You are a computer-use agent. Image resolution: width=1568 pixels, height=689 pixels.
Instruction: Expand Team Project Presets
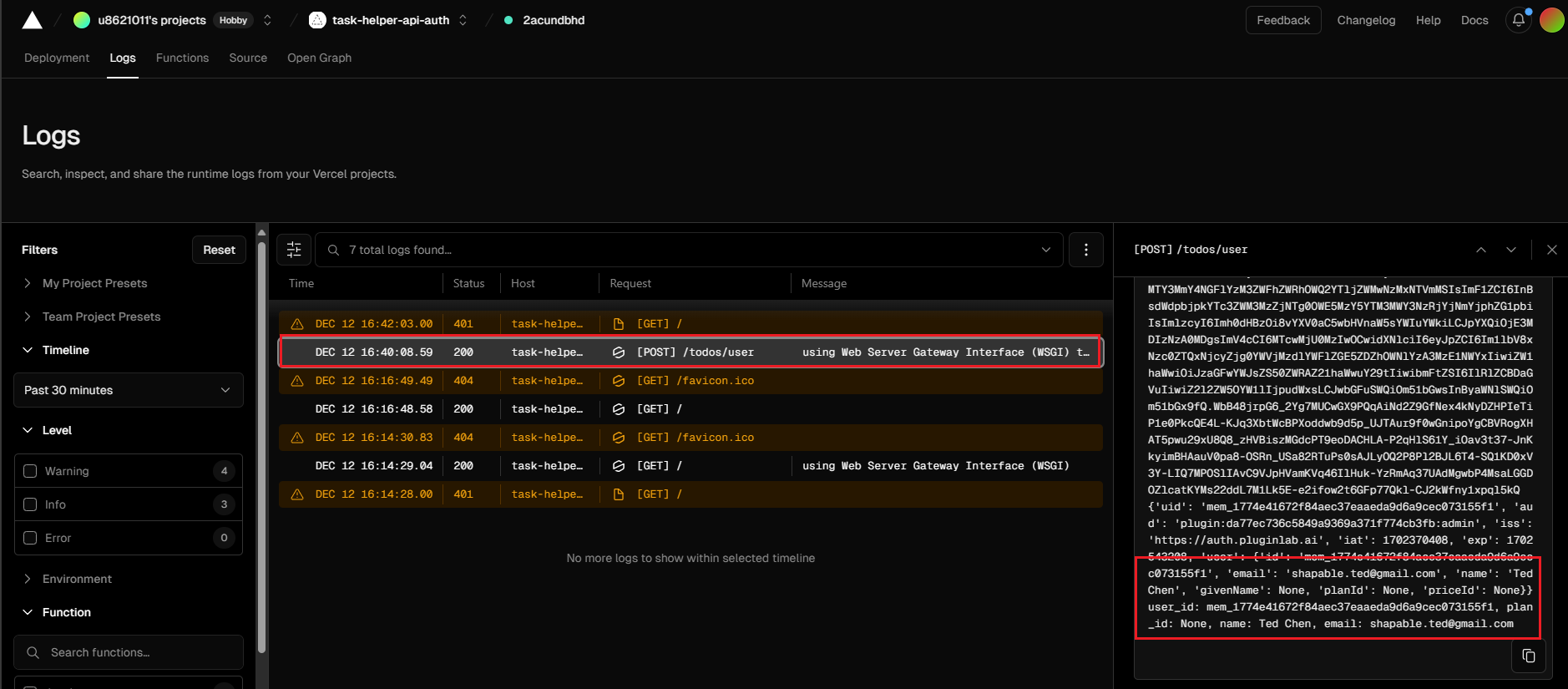click(x=91, y=317)
